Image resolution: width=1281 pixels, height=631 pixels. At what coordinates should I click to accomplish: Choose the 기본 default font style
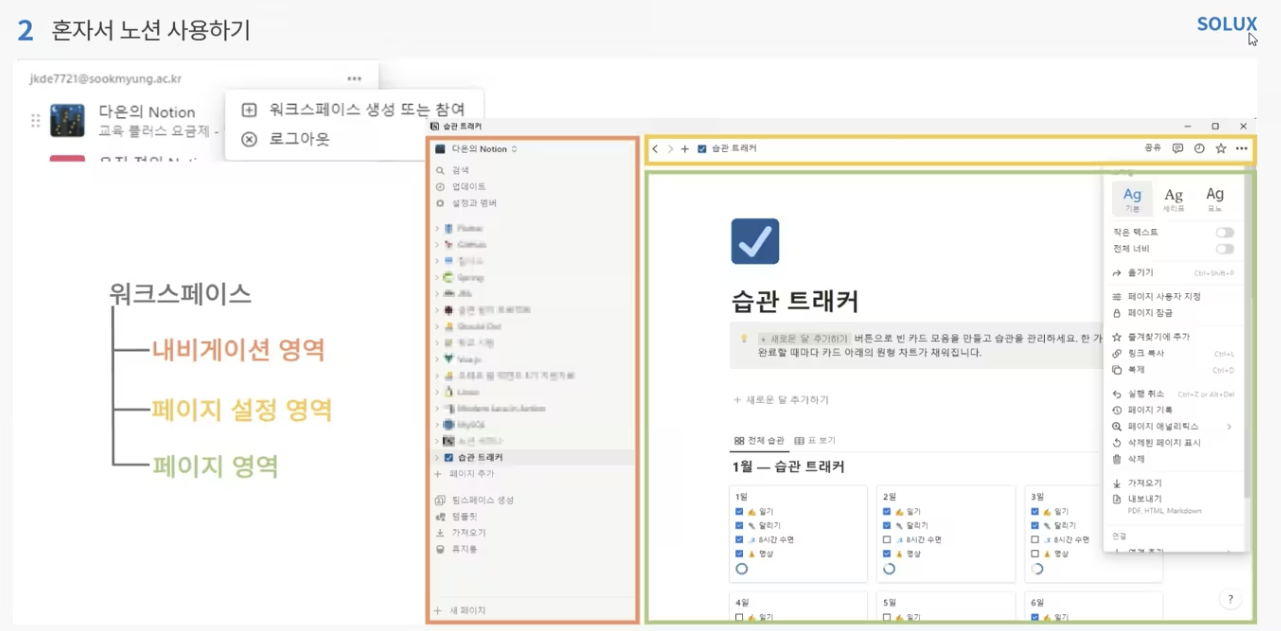[1132, 198]
